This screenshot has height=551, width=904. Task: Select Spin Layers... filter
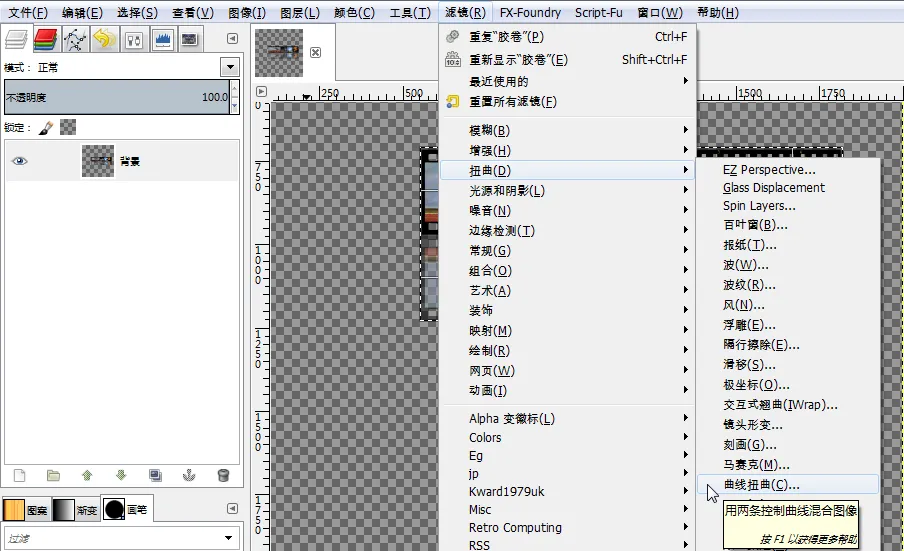point(788,206)
